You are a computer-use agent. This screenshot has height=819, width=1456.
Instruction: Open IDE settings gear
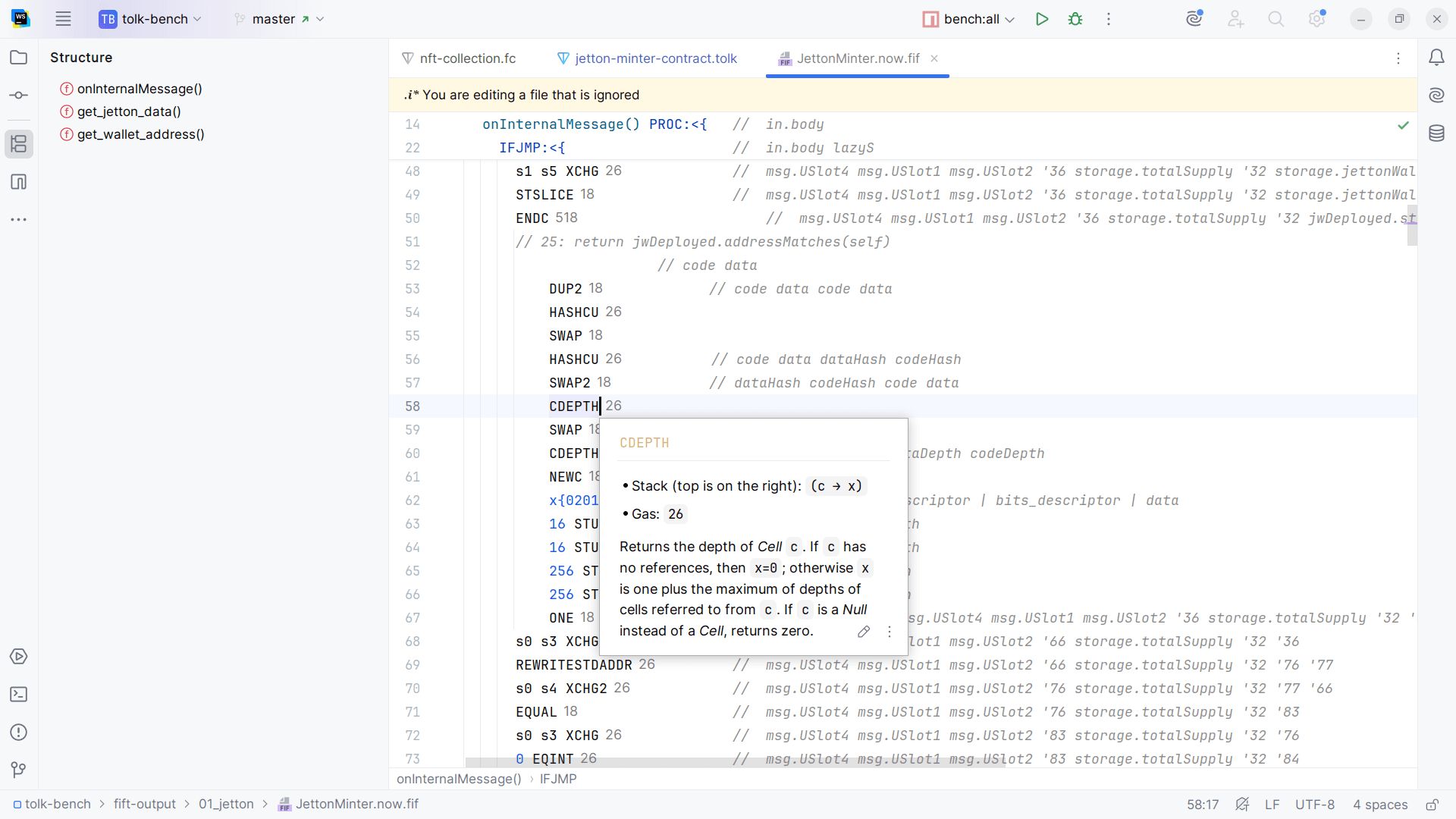(x=1317, y=19)
